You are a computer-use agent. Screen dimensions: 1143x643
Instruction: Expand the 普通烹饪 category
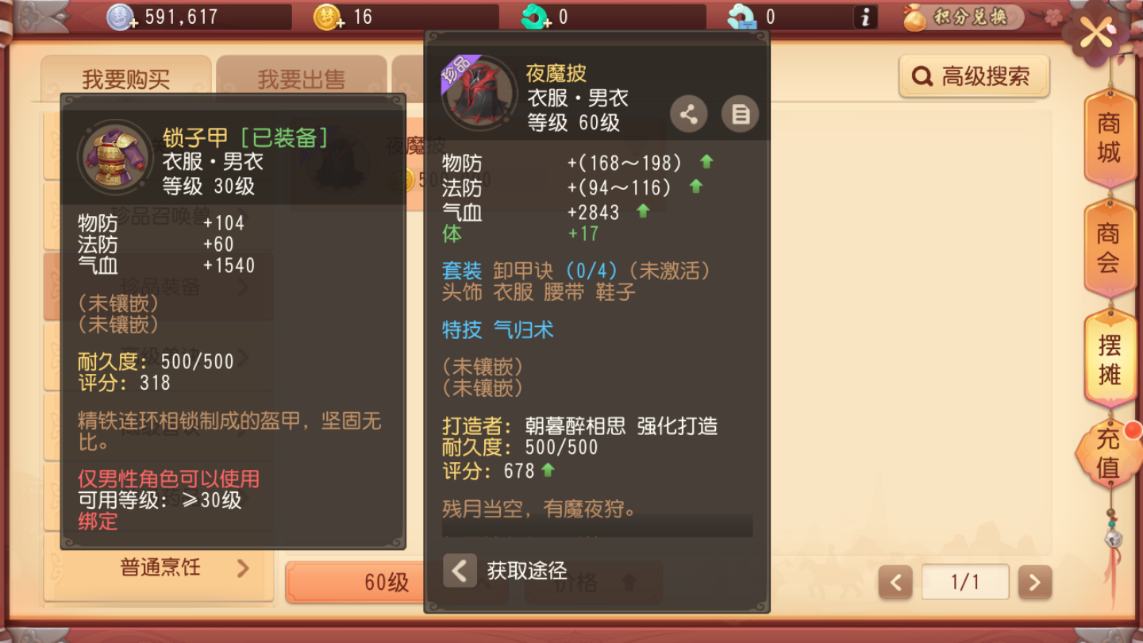point(159,568)
